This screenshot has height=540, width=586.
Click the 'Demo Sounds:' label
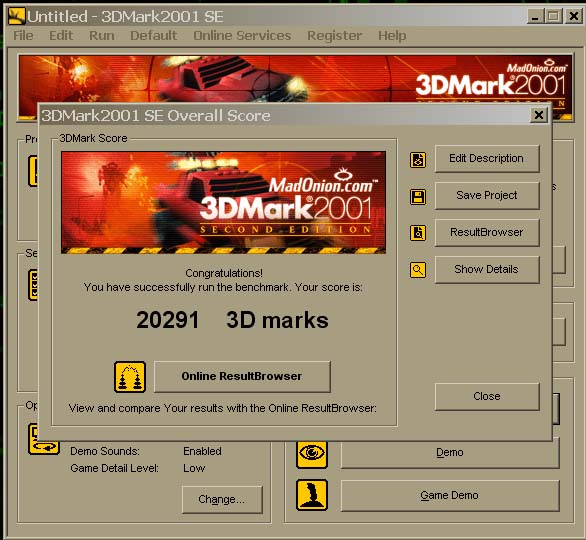(105, 451)
